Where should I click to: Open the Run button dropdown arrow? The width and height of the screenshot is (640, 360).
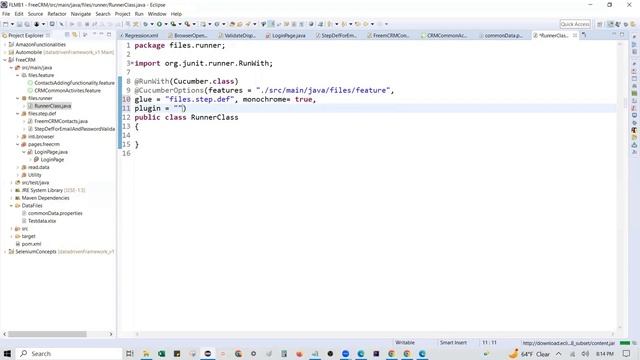[166, 24]
